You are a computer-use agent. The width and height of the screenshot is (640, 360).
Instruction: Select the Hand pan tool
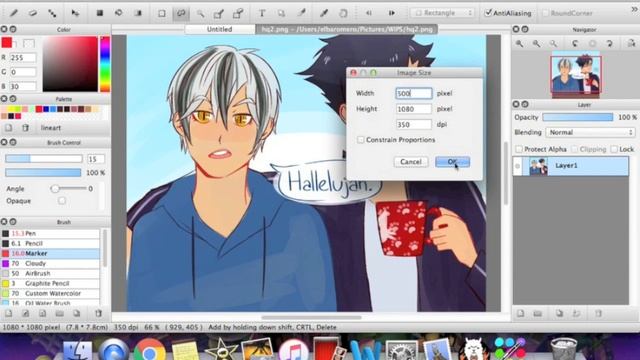click(343, 13)
